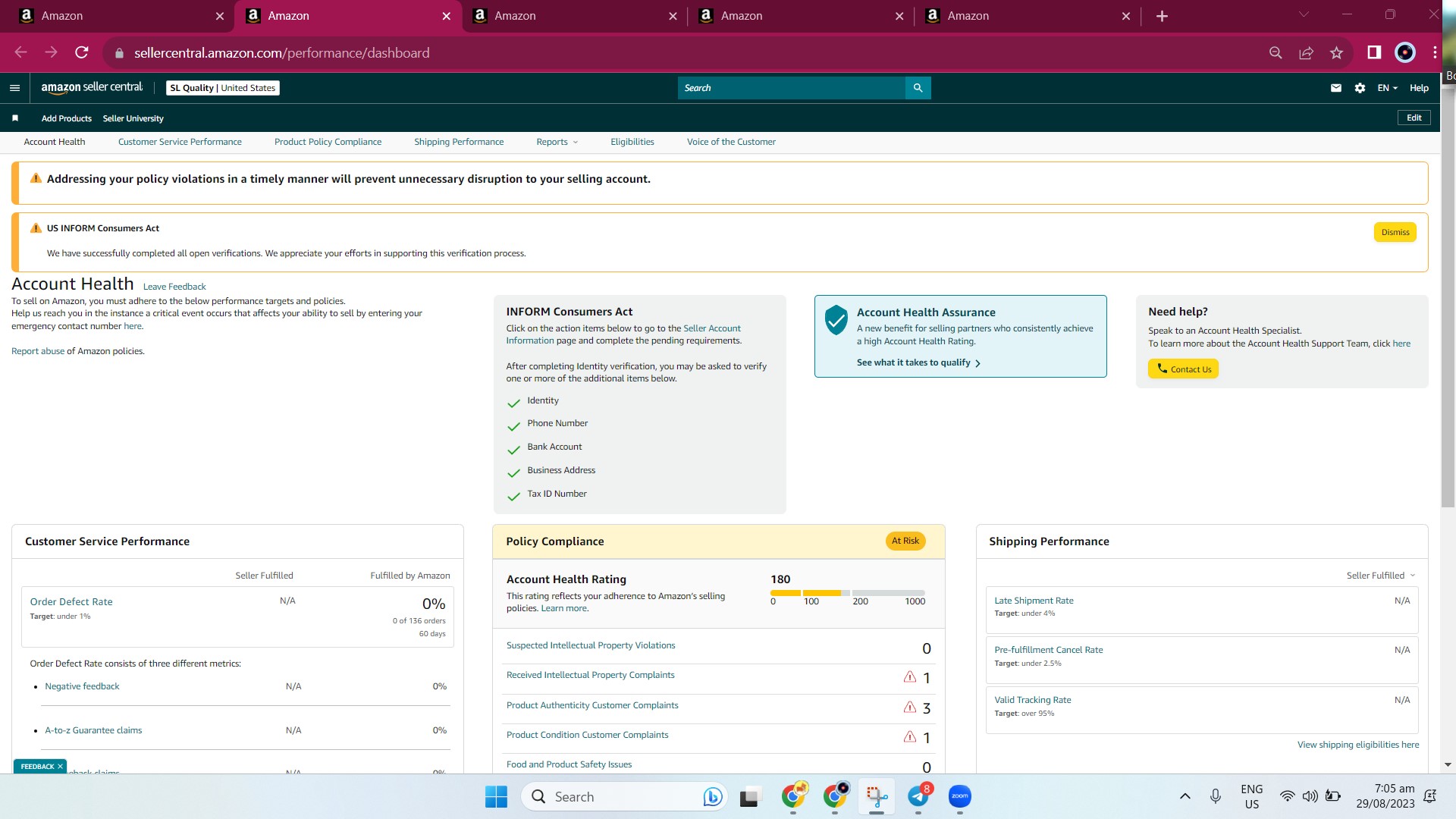Open the Chrome three-dot menu
The height and width of the screenshot is (819, 1456).
pyautogui.click(x=1435, y=52)
